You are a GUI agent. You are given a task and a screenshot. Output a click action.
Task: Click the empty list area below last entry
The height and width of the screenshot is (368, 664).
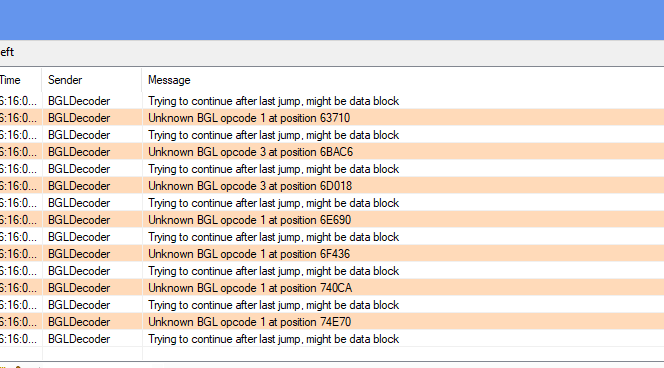point(332,354)
